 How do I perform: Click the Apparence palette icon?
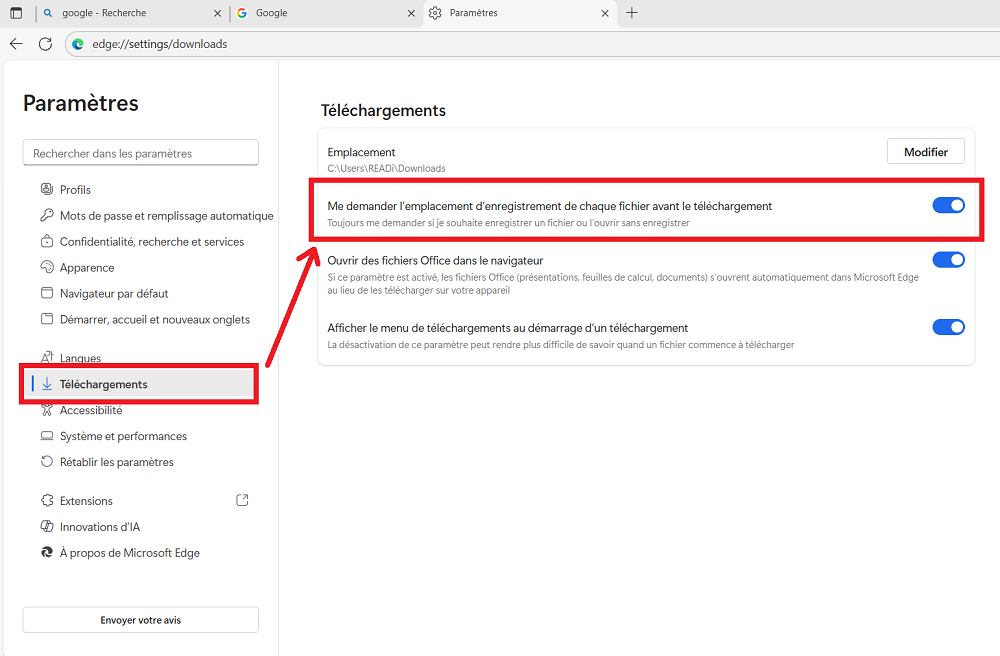(46, 267)
